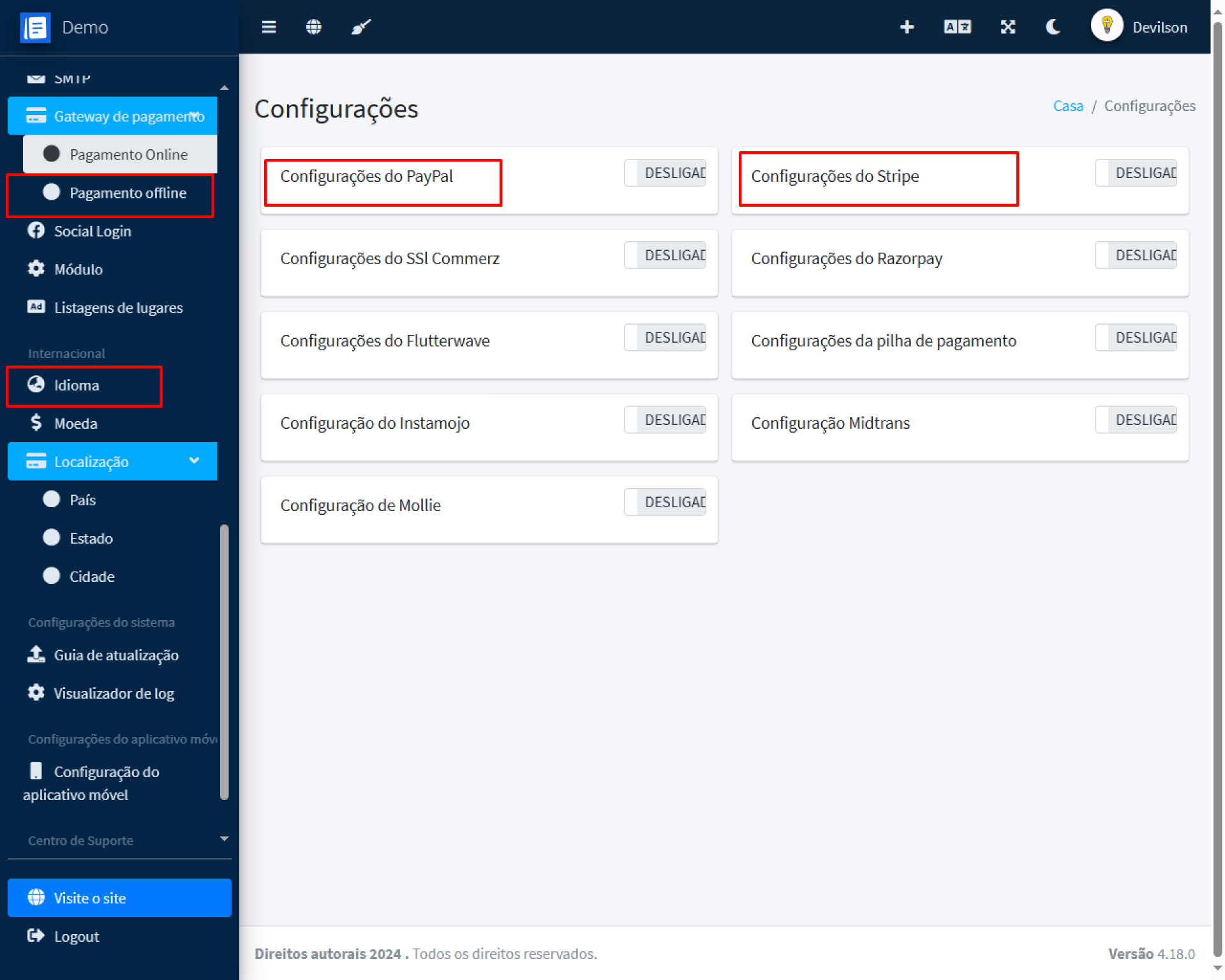Toggle fullscreen with the expand icon
This screenshot has width=1225, height=980.
click(x=1007, y=27)
